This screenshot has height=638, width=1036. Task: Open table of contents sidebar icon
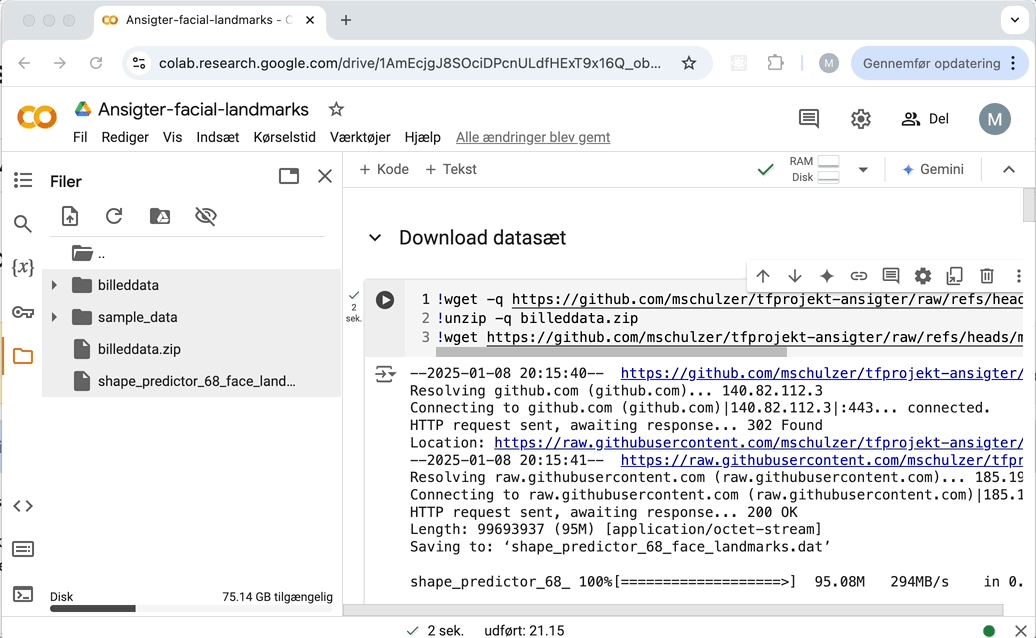[23, 180]
